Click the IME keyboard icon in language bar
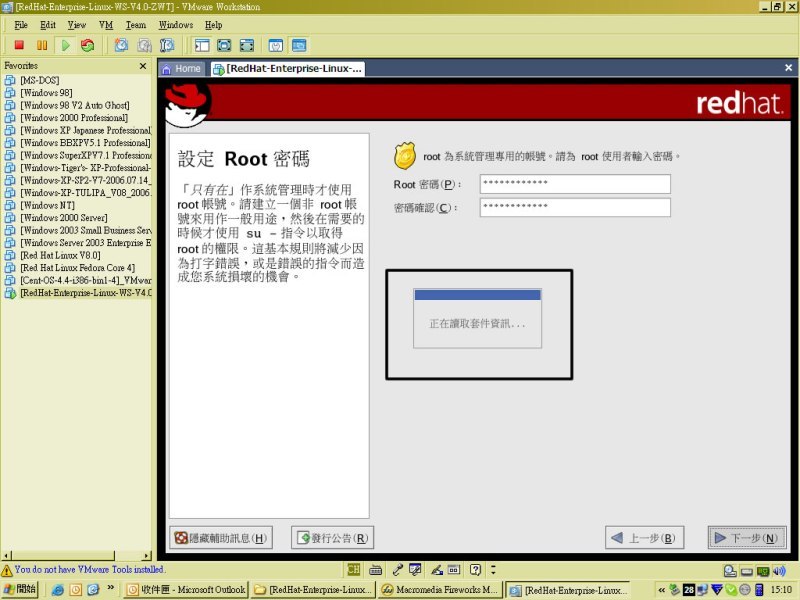Viewport: 800px width, 600px height. [x=376, y=569]
